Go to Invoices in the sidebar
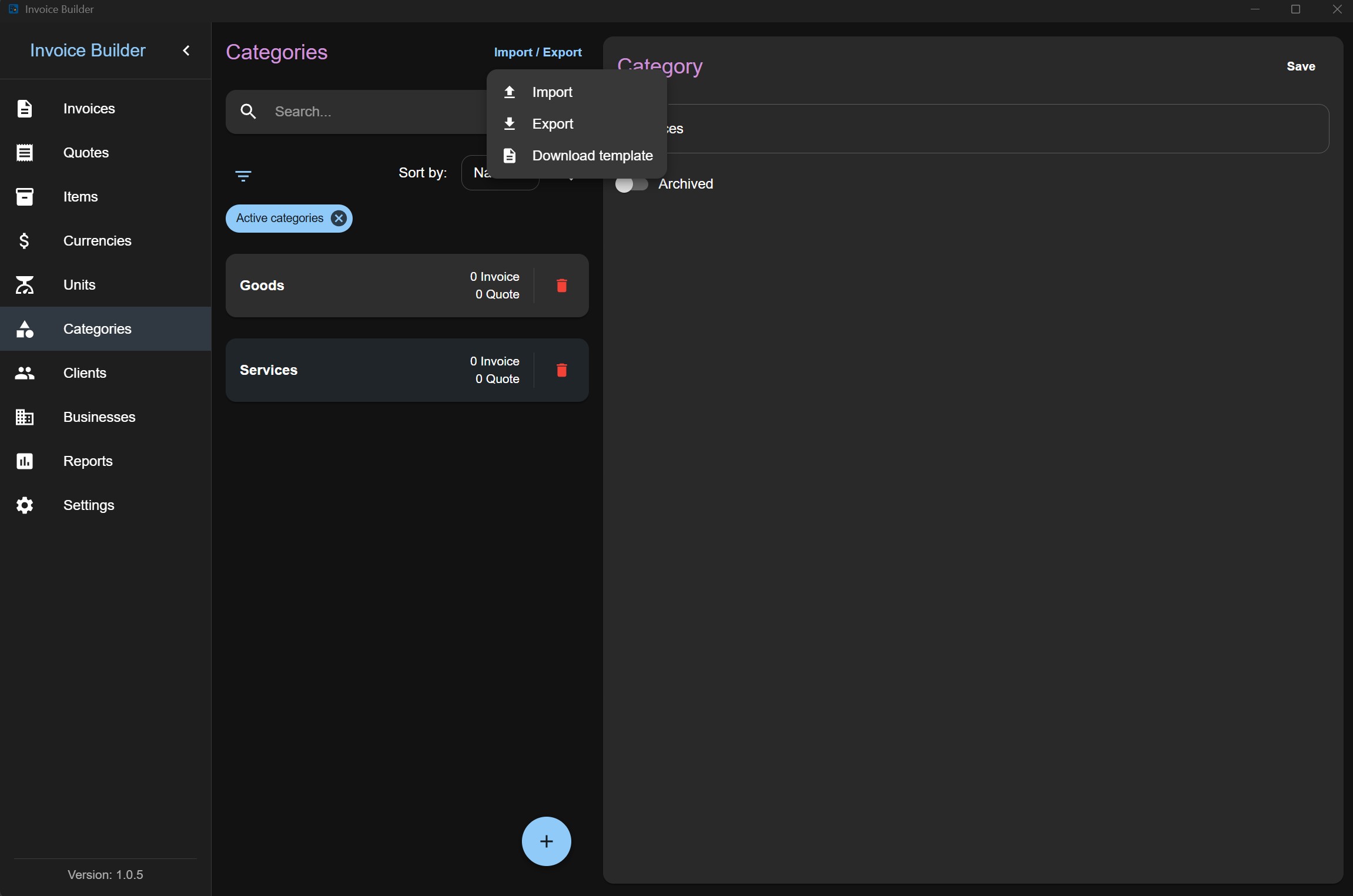Image resolution: width=1353 pixels, height=896 pixels. point(105,109)
